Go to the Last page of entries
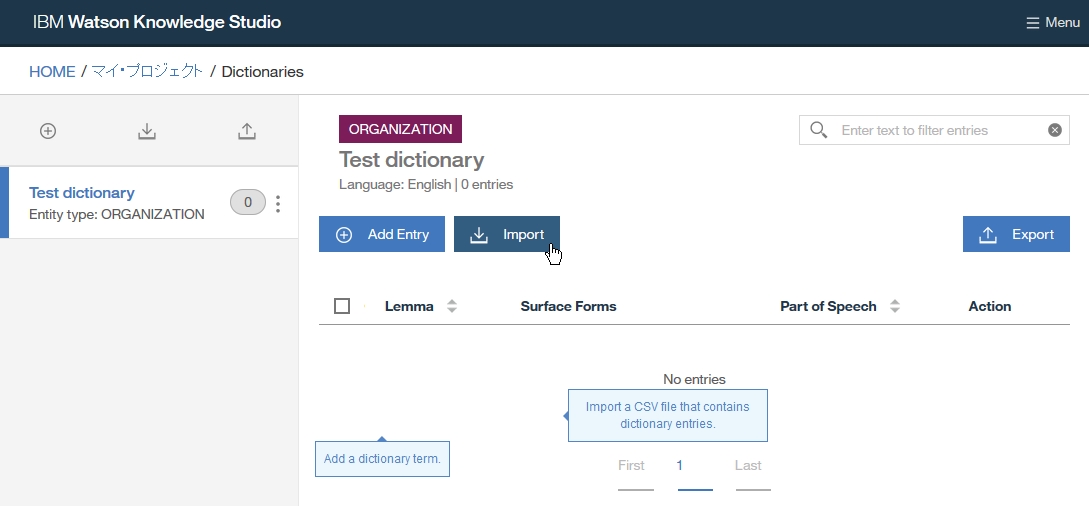Screen dimensions: 1089x506 [x=748, y=466]
